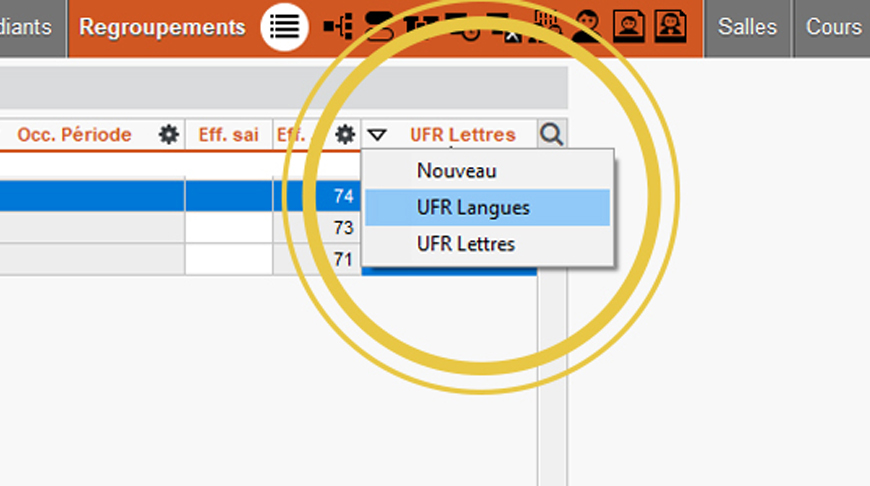Open the student person silhouette icon
The image size is (870, 486).
pyautogui.click(x=587, y=26)
